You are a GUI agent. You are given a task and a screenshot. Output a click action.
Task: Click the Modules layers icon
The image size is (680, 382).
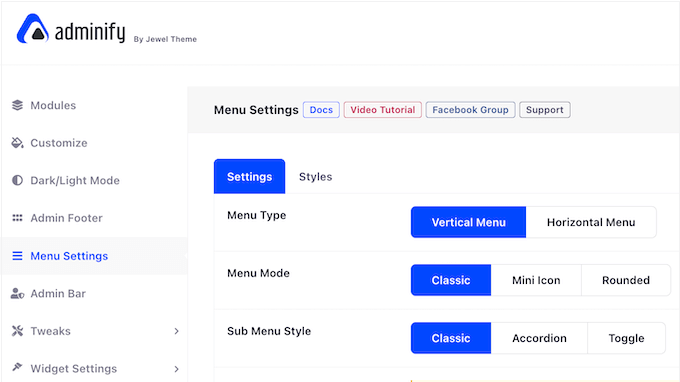click(x=17, y=105)
